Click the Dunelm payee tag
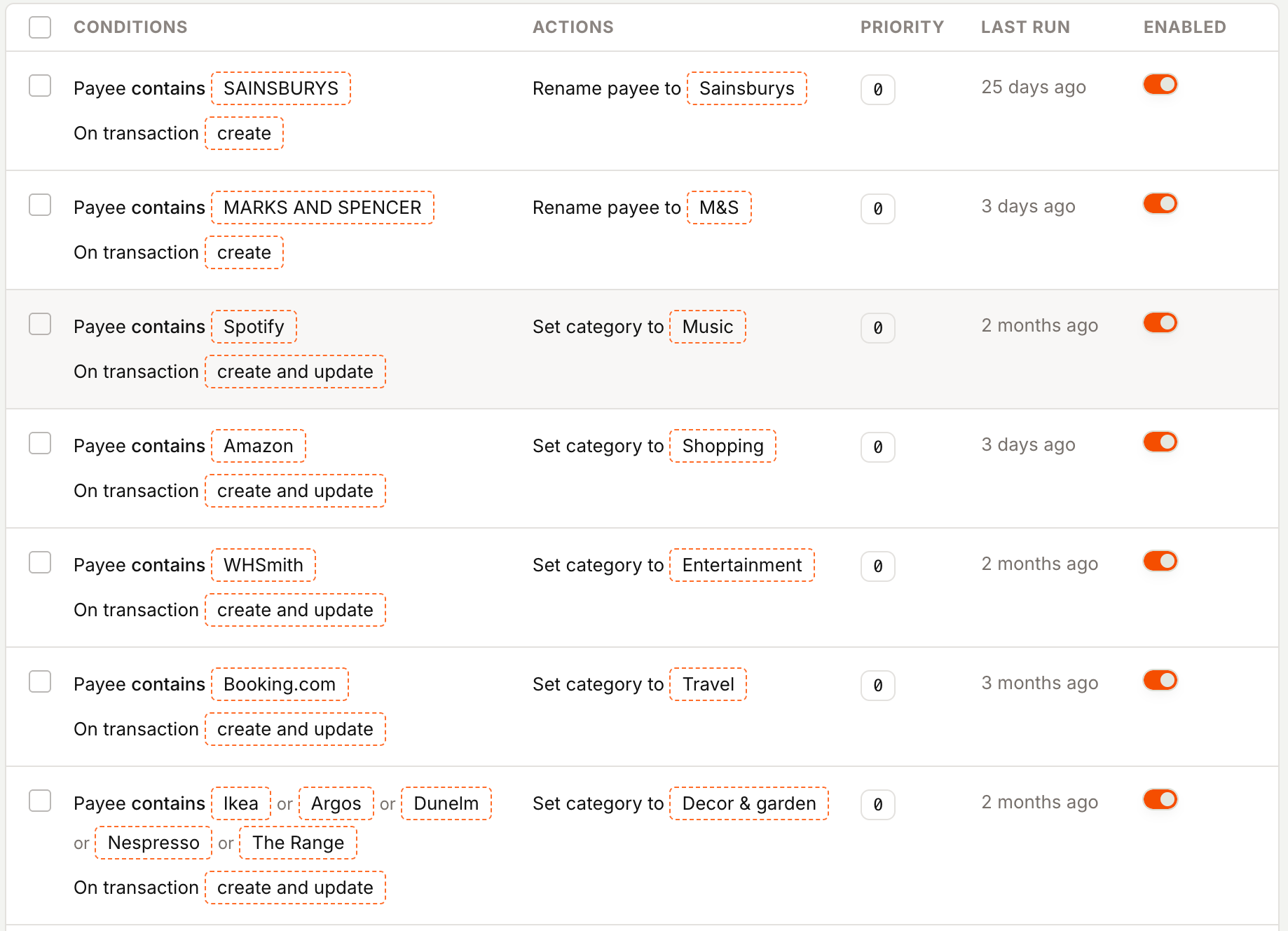Screen dimensions: 1288x931 [446, 803]
